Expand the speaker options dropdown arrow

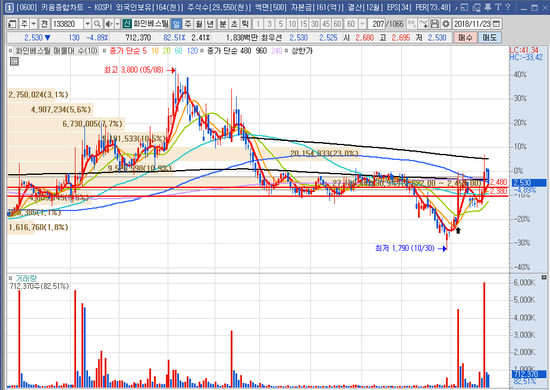click(x=118, y=24)
